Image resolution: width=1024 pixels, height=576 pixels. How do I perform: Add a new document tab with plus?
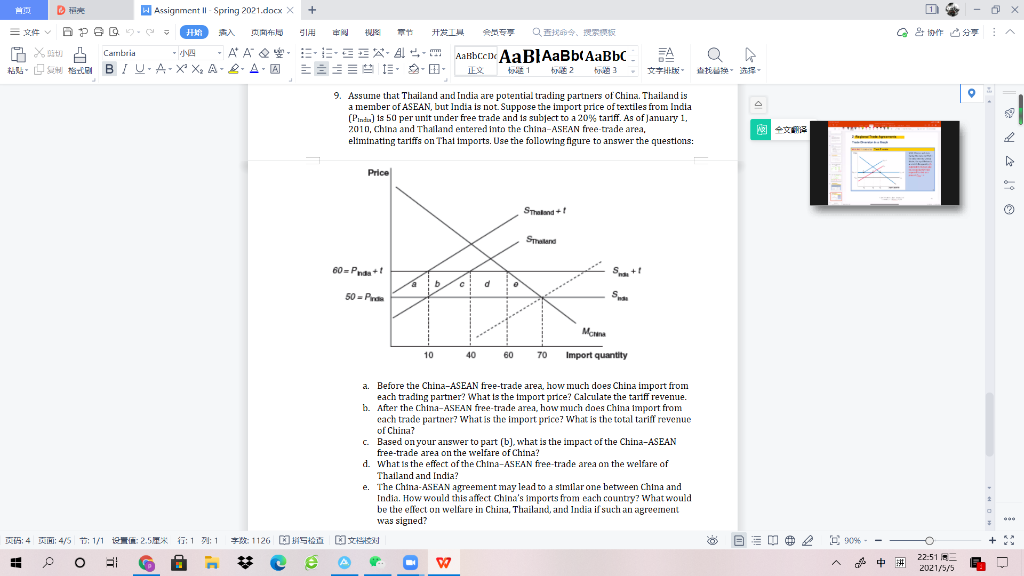click(x=312, y=10)
